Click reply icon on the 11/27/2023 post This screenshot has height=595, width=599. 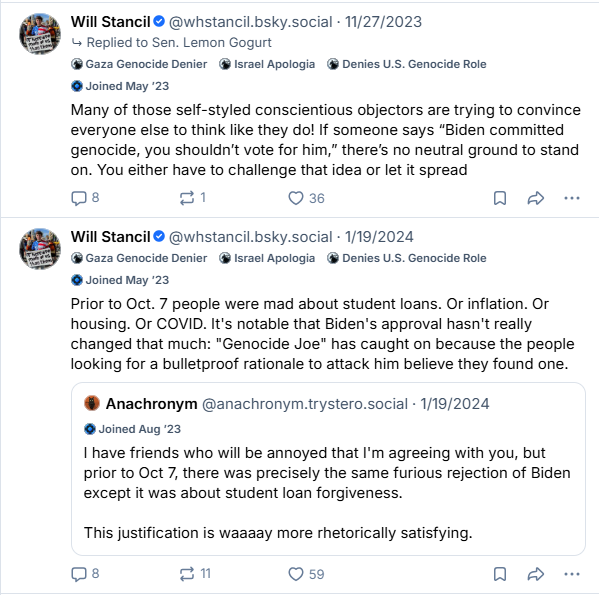coord(79,198)
